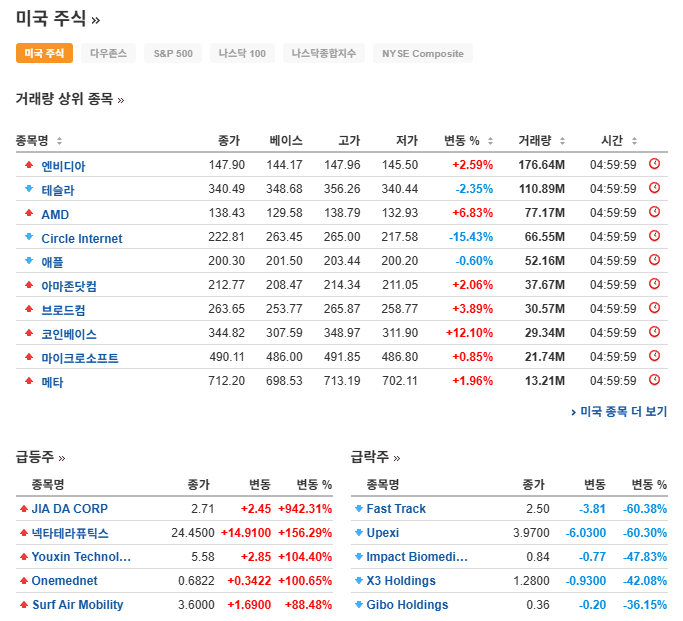Open the Circle Internet stock link

(82, 238)
